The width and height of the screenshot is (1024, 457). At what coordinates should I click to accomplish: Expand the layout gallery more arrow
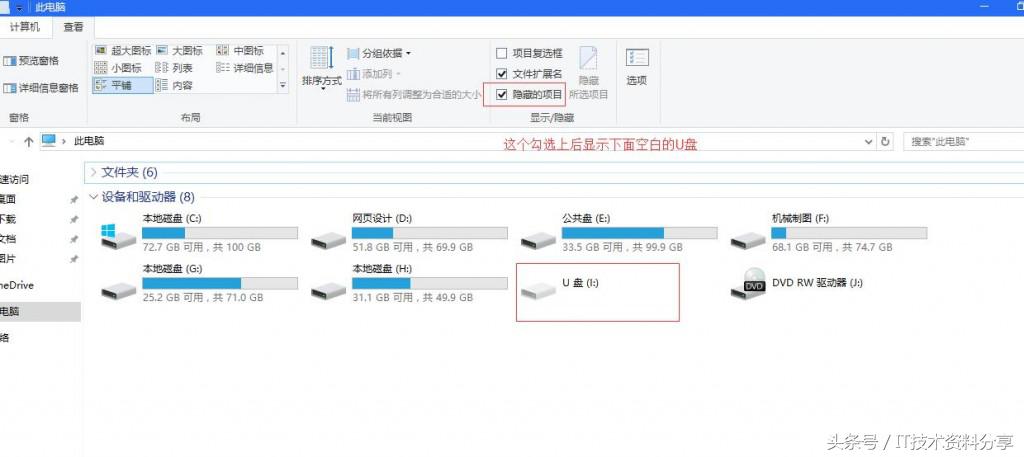283,85
